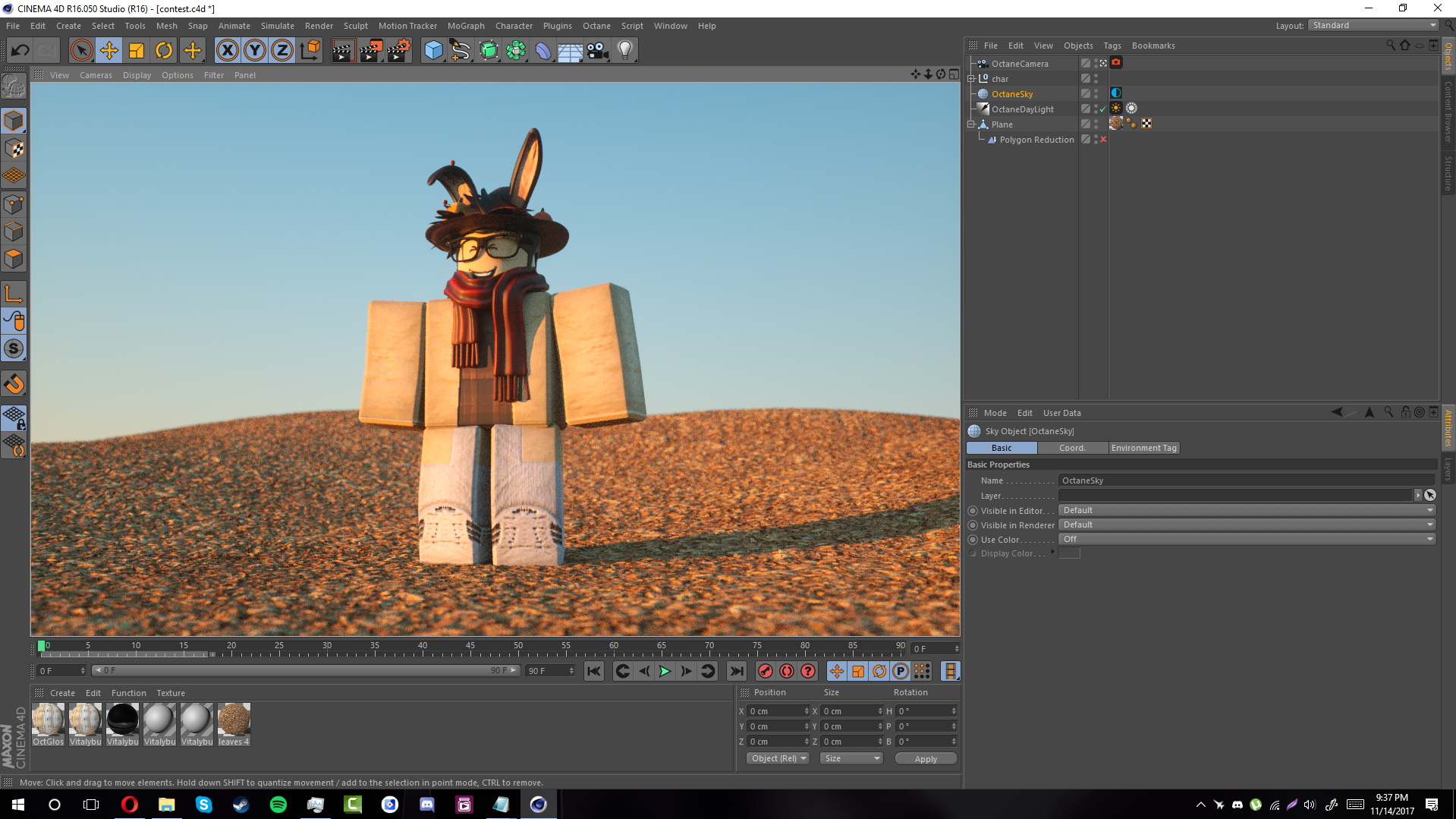Open Use Color dropdown

coord(1247,539)
